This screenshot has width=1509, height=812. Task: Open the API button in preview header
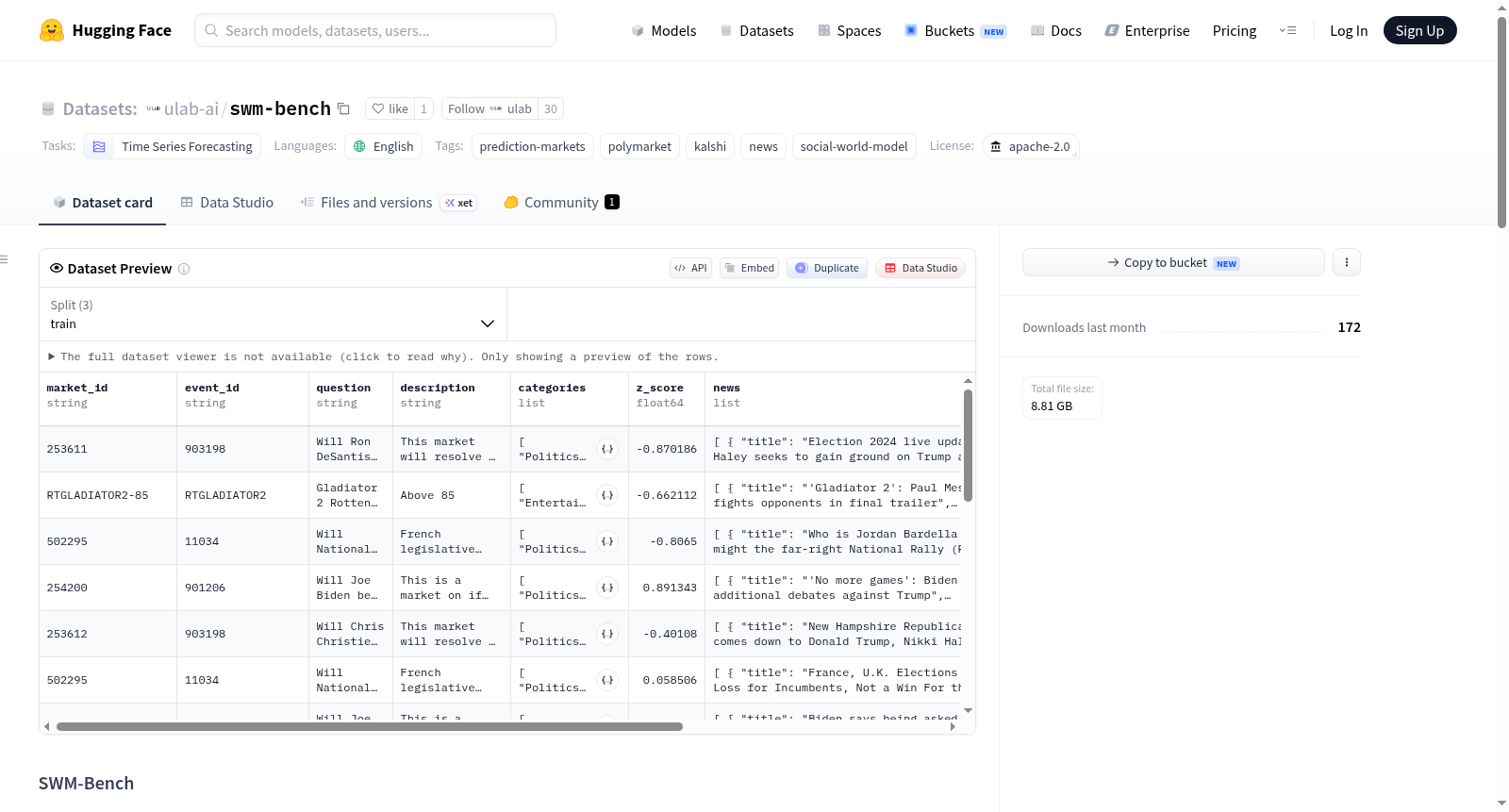pos(690,268)
